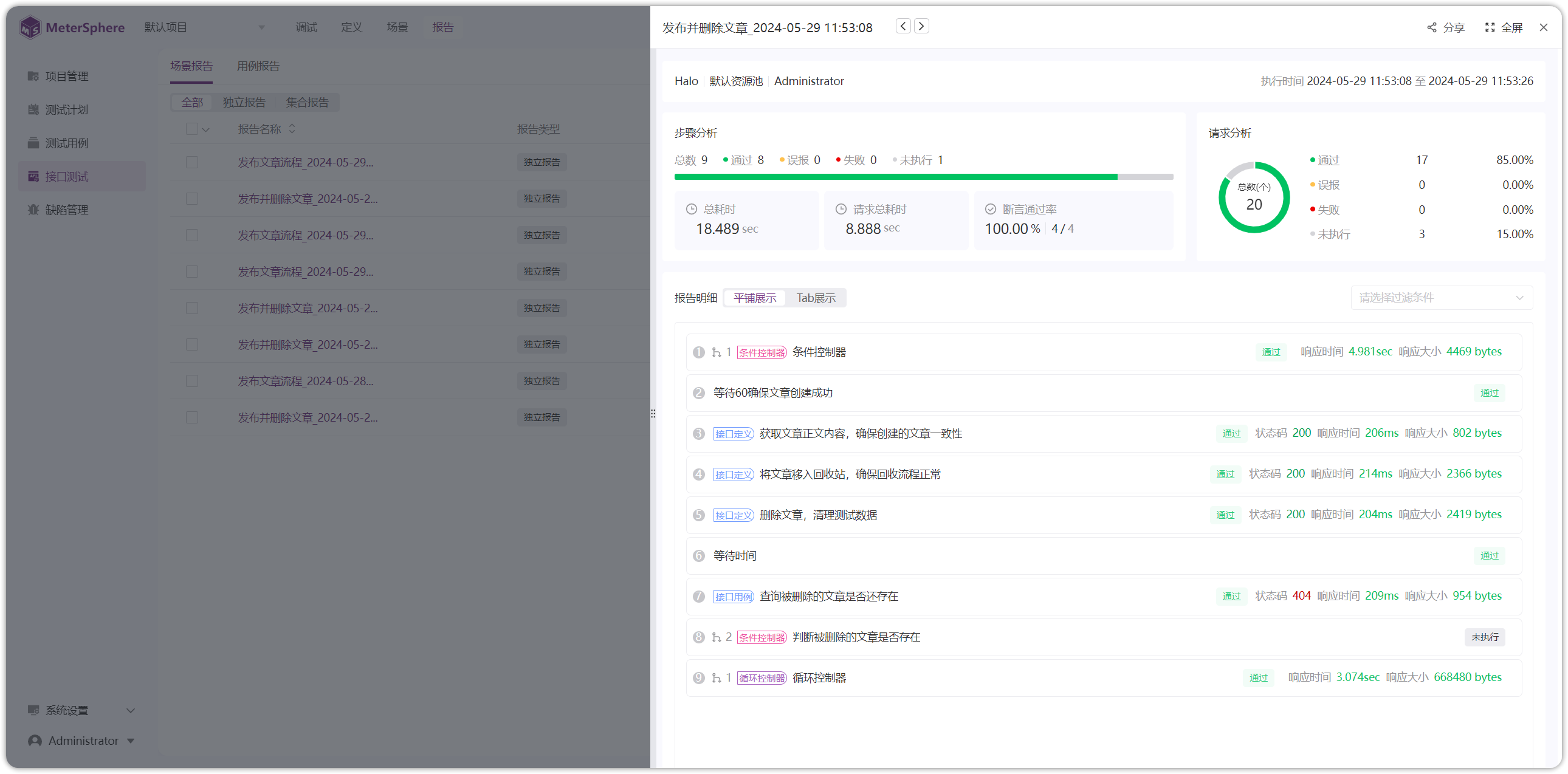The height and width of the screenshot is (774, 1568).
Task: Click 将文章移入回收站 step row
Action: click(1104, 474)
